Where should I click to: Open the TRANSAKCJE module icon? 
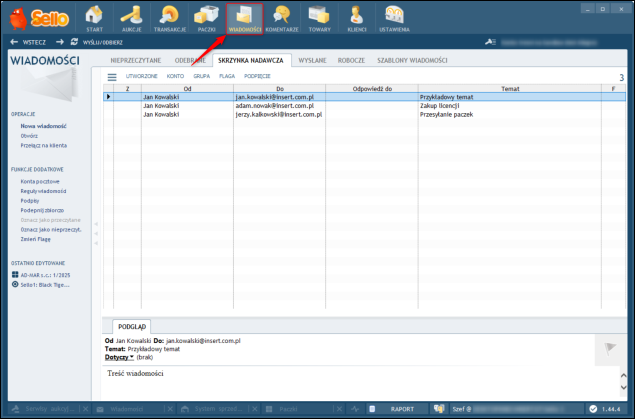click(x=170, y=19)
